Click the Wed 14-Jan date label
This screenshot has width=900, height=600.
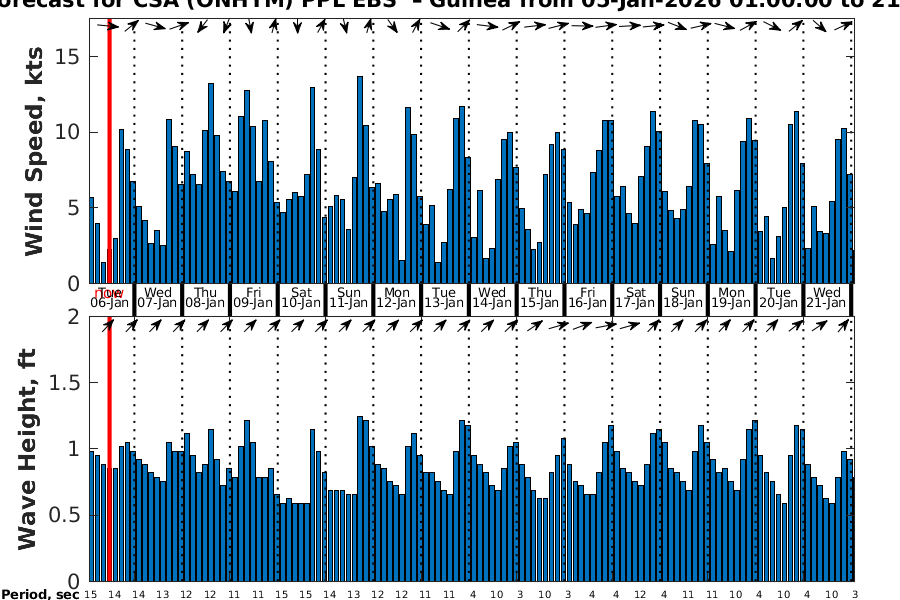point(492,298)
